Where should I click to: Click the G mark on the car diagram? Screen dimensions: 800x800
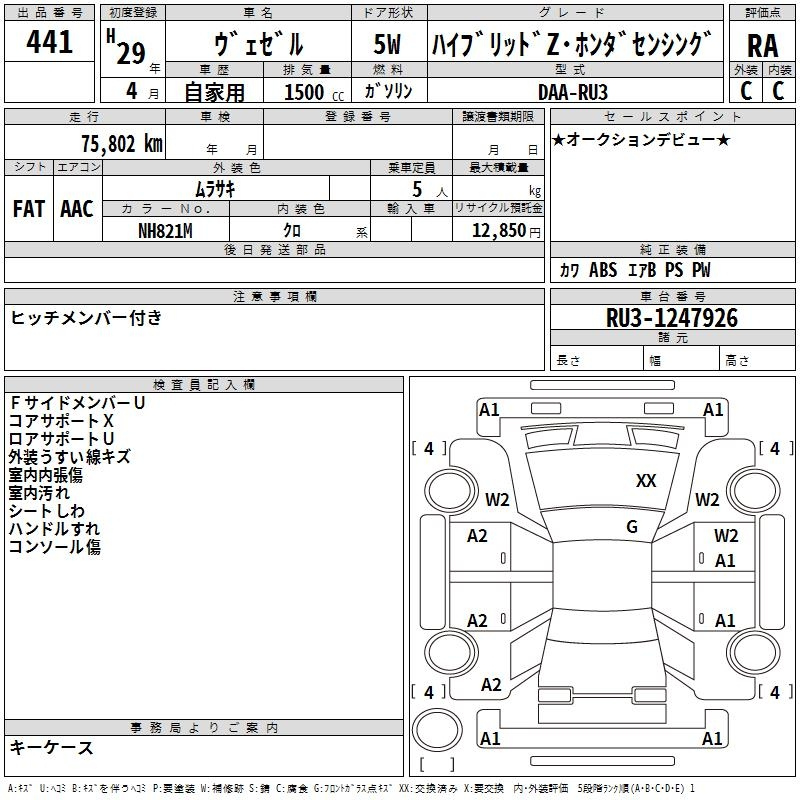632,526
